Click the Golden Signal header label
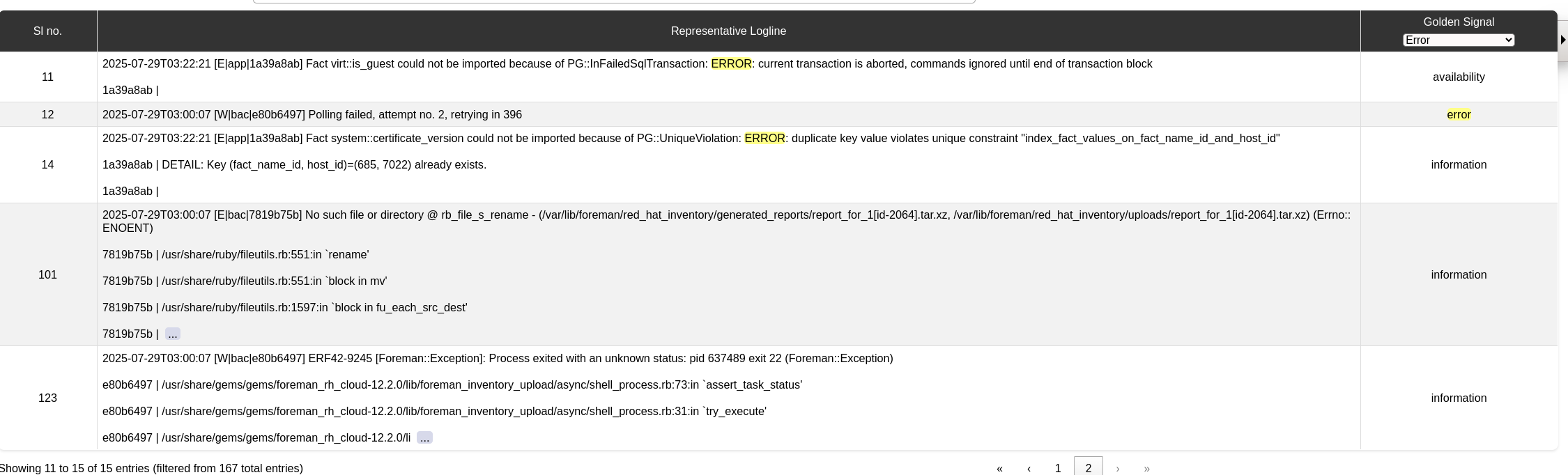Screen dimensions: 1568x475 pos(1458,22)
